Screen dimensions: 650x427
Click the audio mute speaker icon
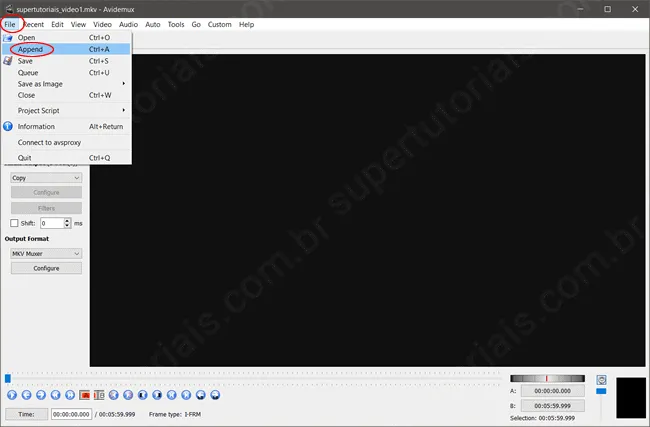[x=601, y=380]
